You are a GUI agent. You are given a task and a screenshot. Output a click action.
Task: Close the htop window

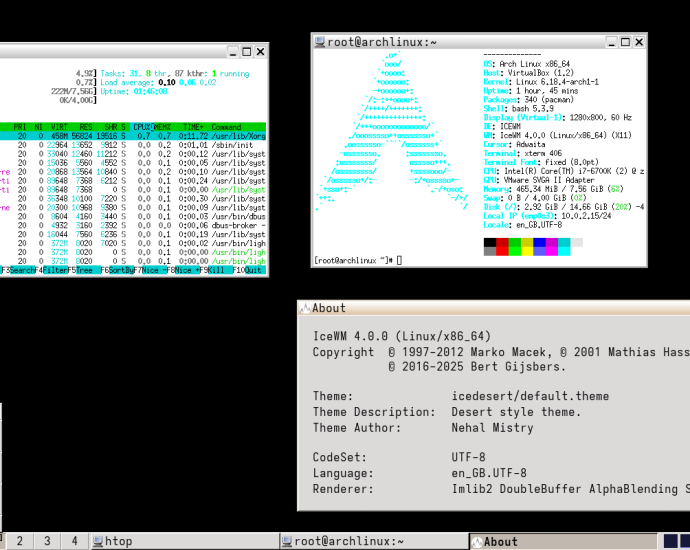[x=261, y=51]
